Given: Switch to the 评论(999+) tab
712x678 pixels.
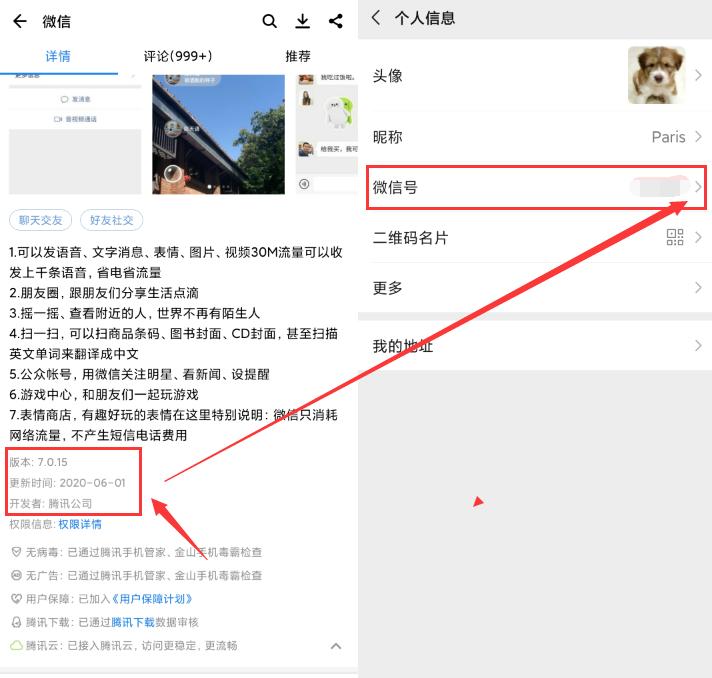Looking at the screenshot, I should (x=178, y=56).
